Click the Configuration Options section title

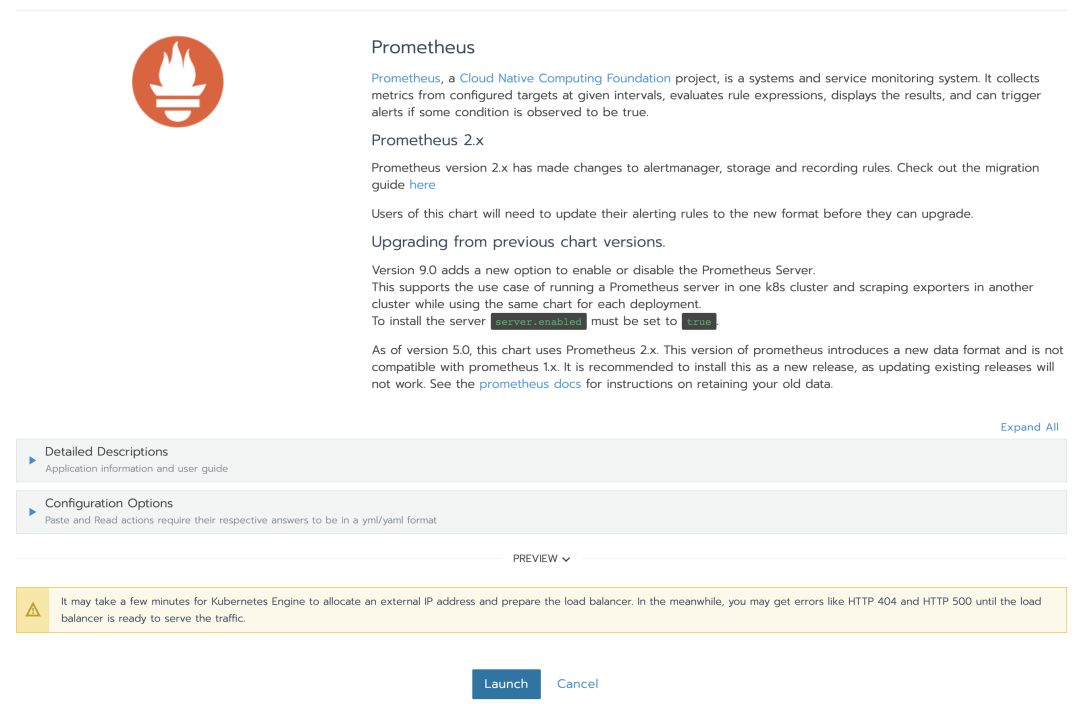(109, 504)
